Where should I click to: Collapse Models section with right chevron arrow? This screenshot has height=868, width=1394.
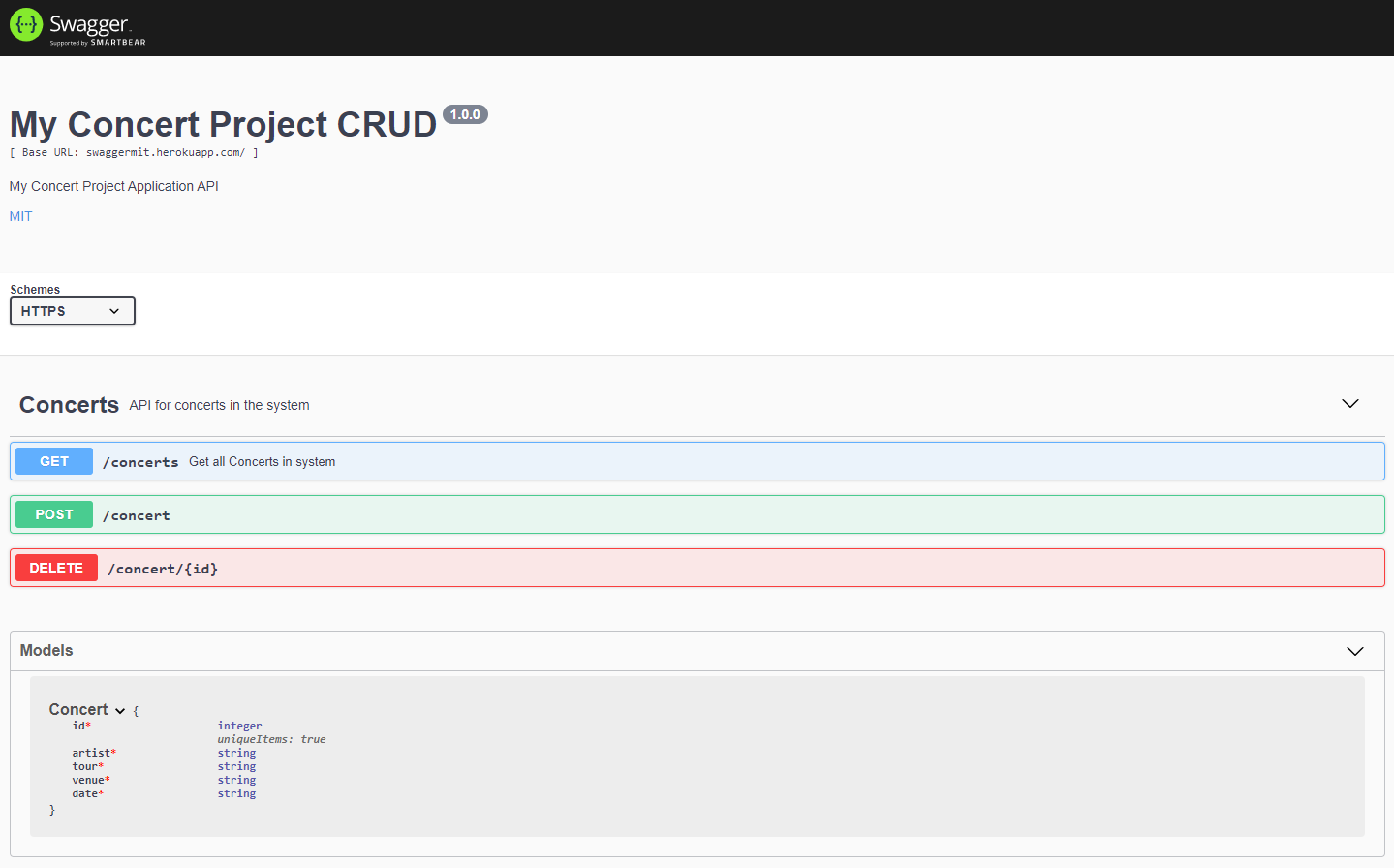(1354, 651)
